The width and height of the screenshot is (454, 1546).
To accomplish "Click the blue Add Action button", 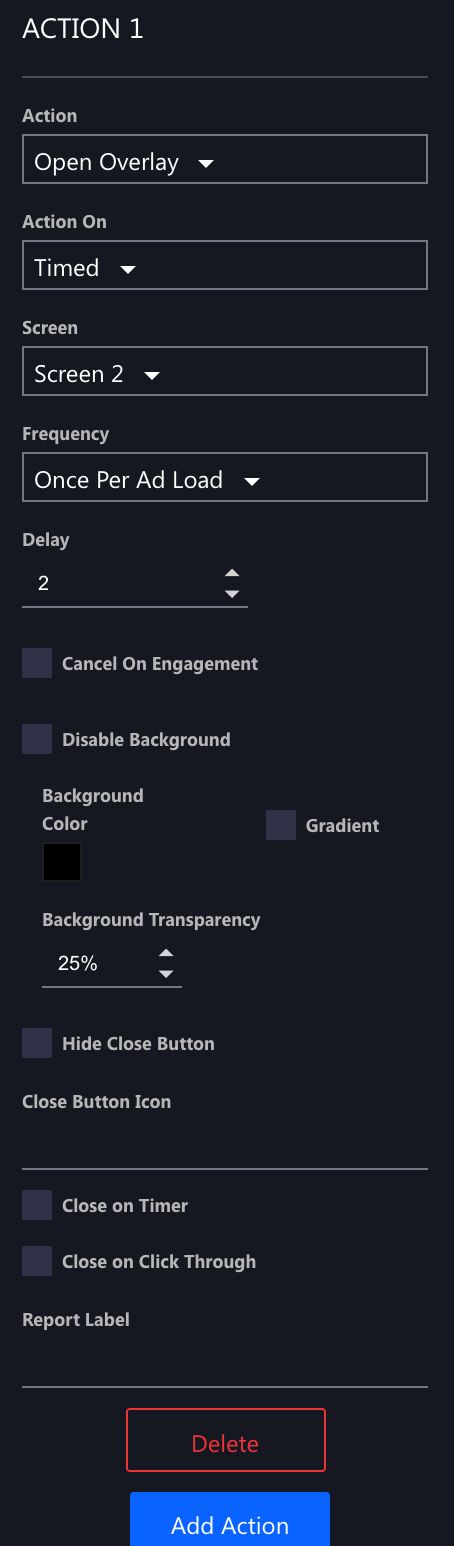I will (x=230, y=1520).
